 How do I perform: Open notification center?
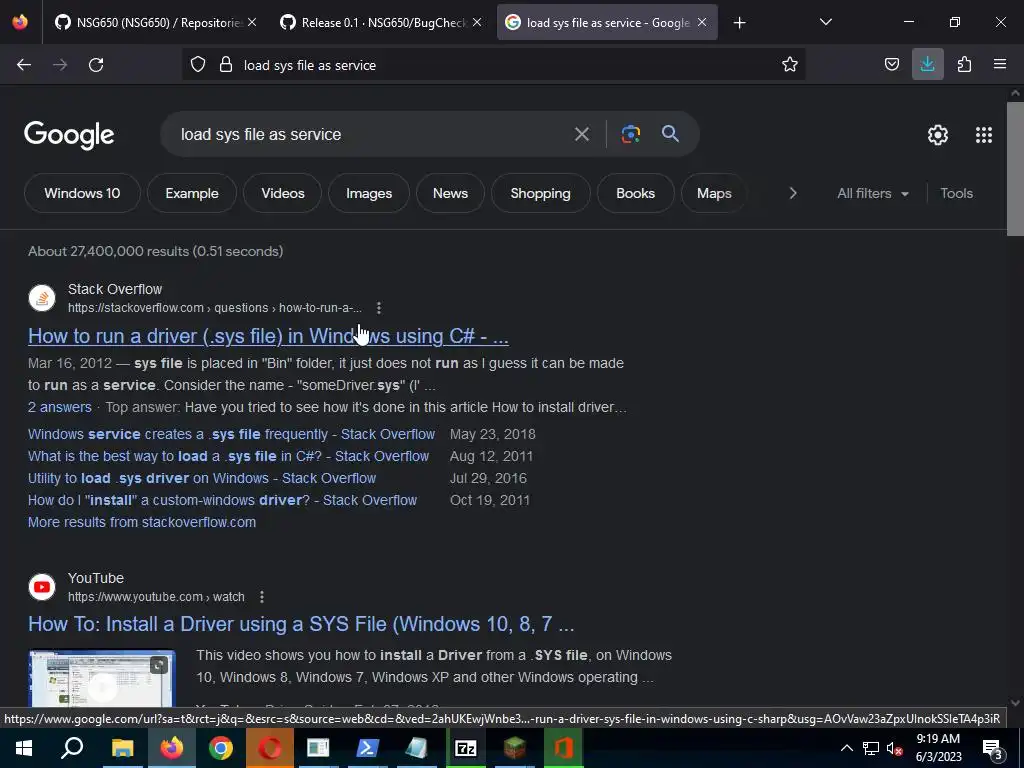point(993,749)
